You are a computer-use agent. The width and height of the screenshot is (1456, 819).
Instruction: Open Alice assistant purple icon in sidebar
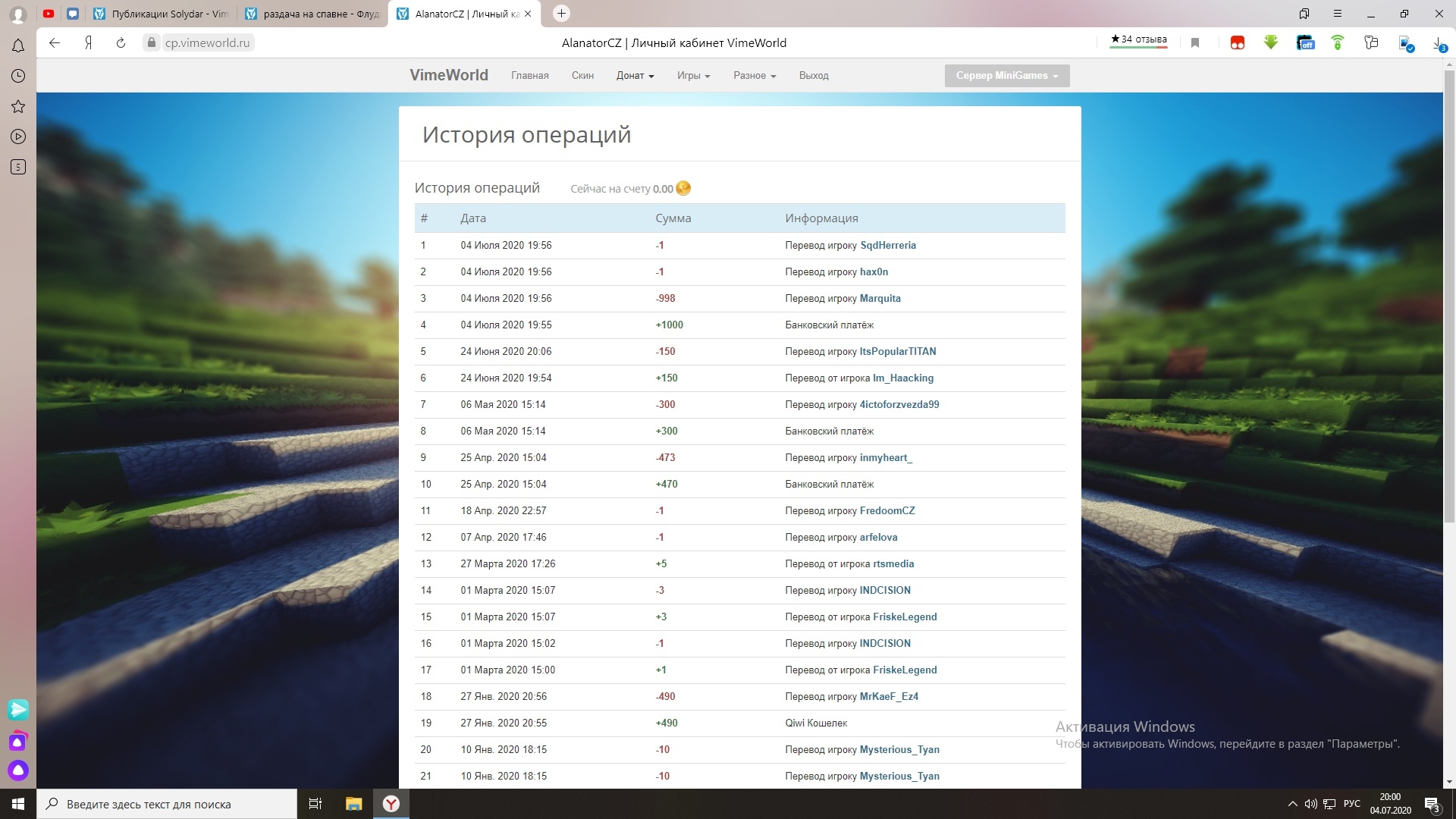[18, 770]
